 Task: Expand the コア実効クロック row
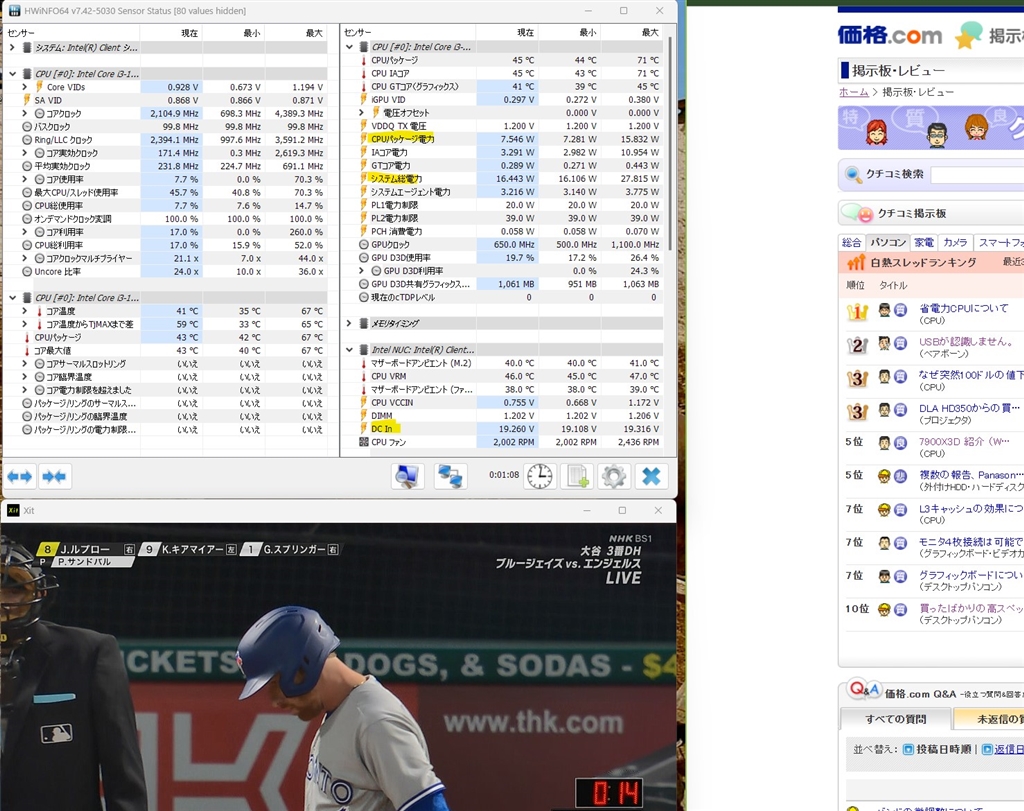tap(25, 153)
